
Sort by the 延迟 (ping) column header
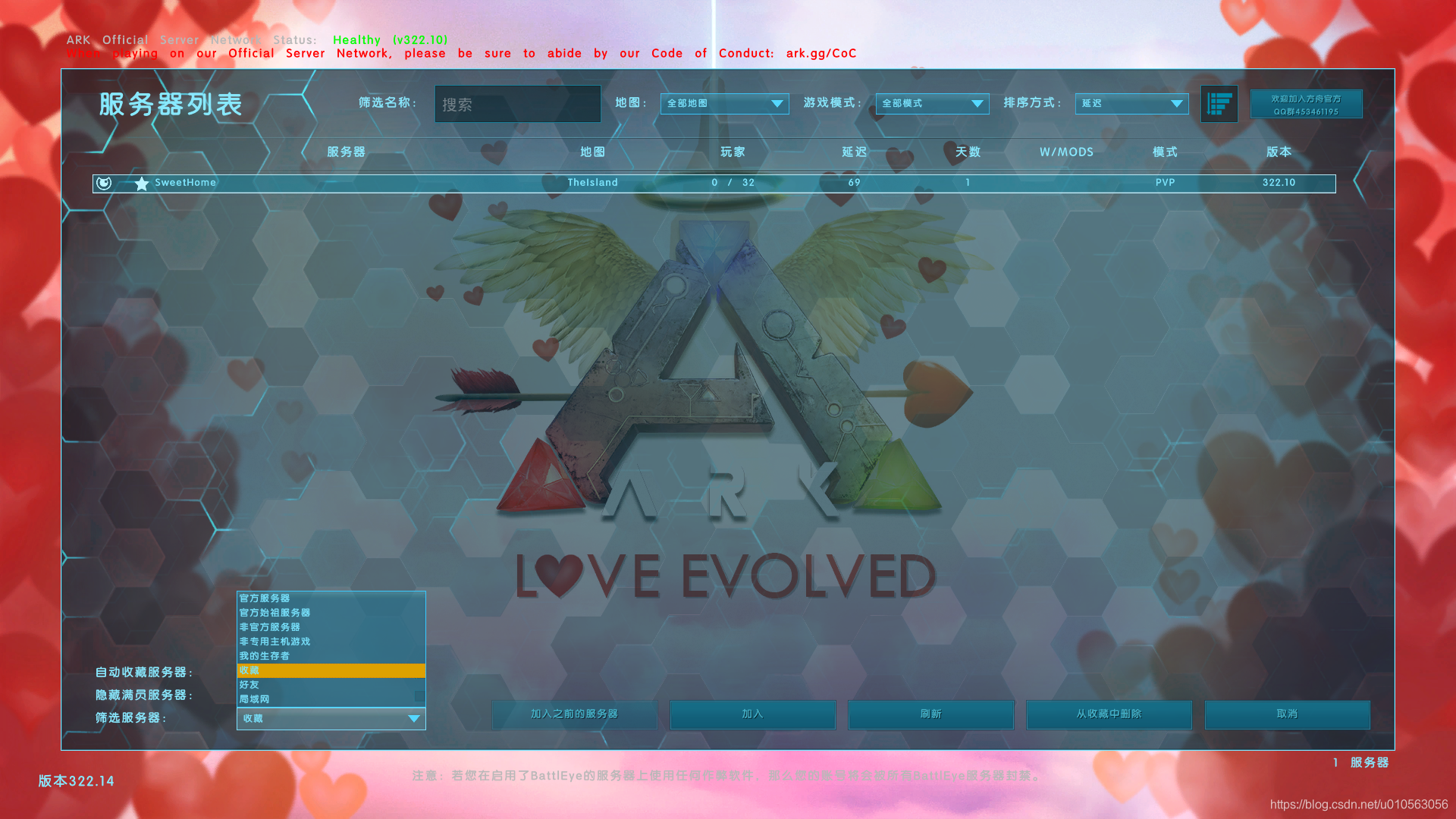point(854,152)
